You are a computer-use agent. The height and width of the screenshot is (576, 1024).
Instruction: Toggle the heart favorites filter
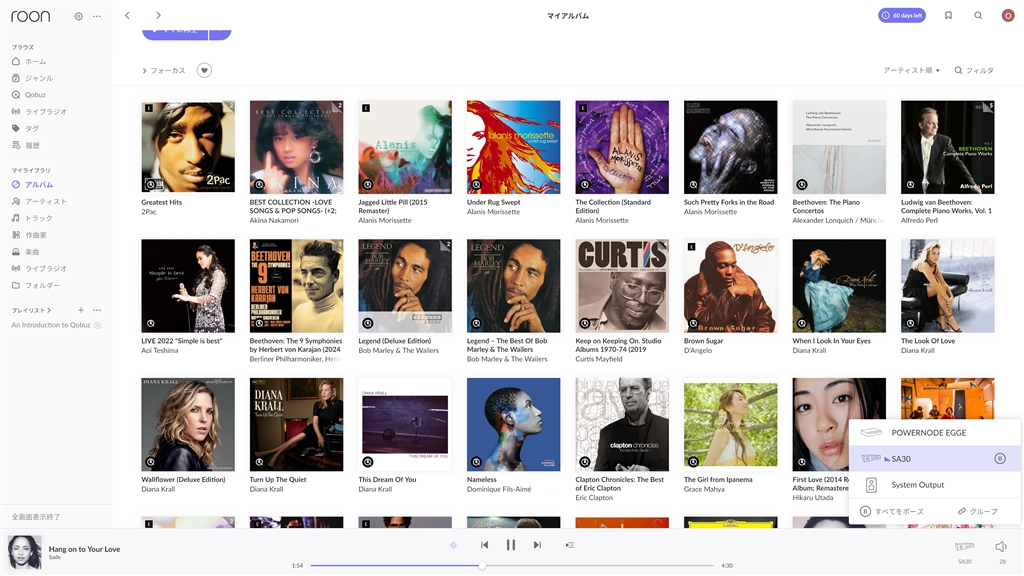click(x=204, y=71)
